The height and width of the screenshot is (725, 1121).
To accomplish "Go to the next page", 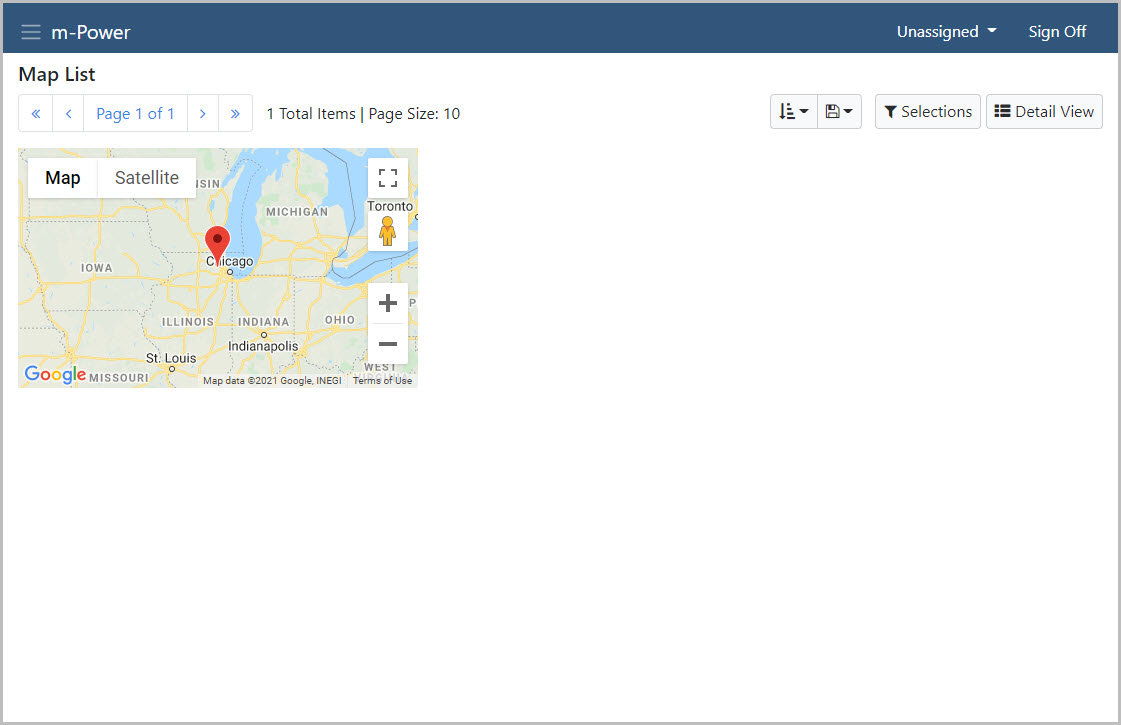I will pyautogui.click(x=203, y=114).
